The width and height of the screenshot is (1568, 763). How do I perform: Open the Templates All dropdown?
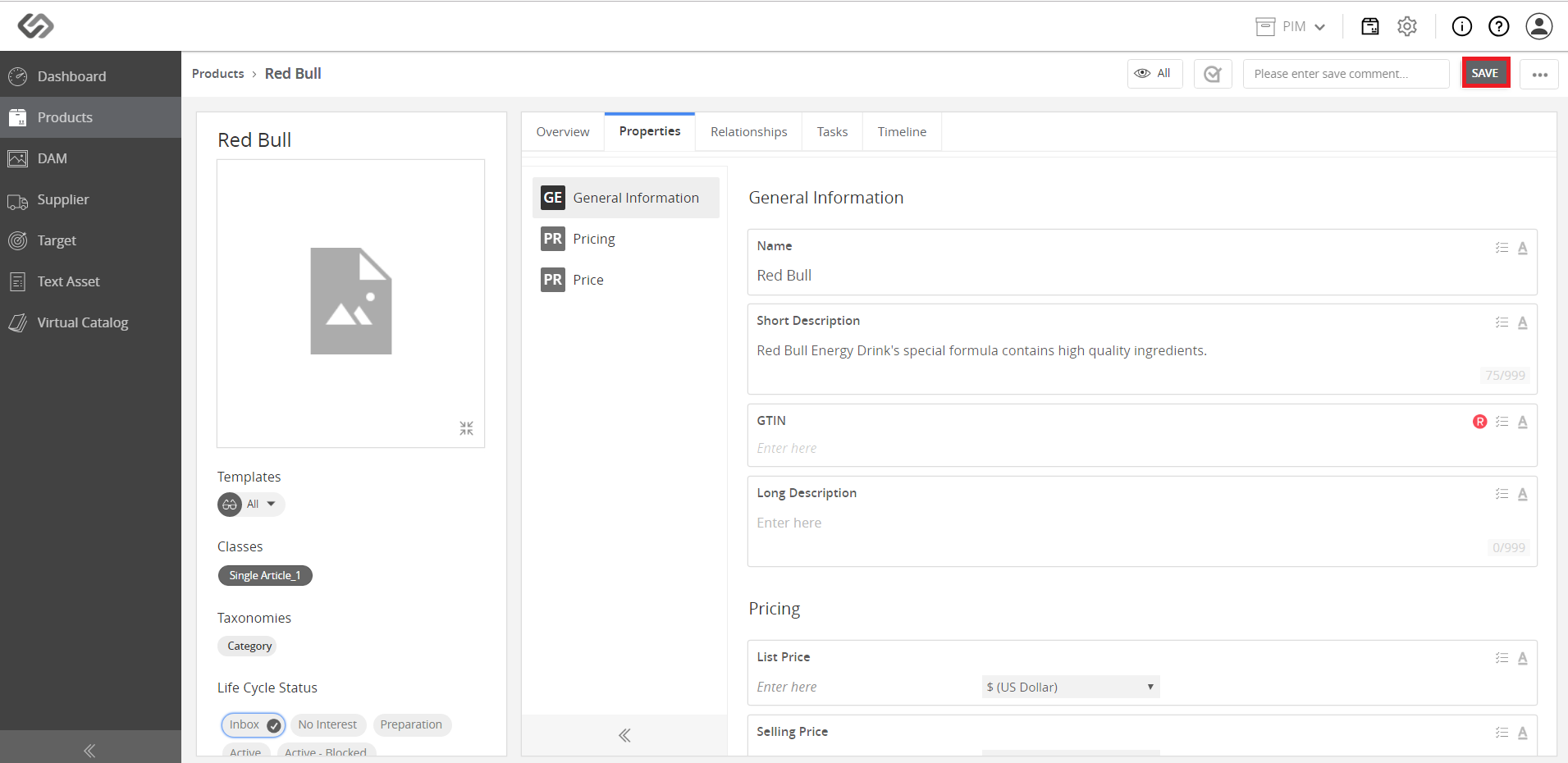(251, 504)
